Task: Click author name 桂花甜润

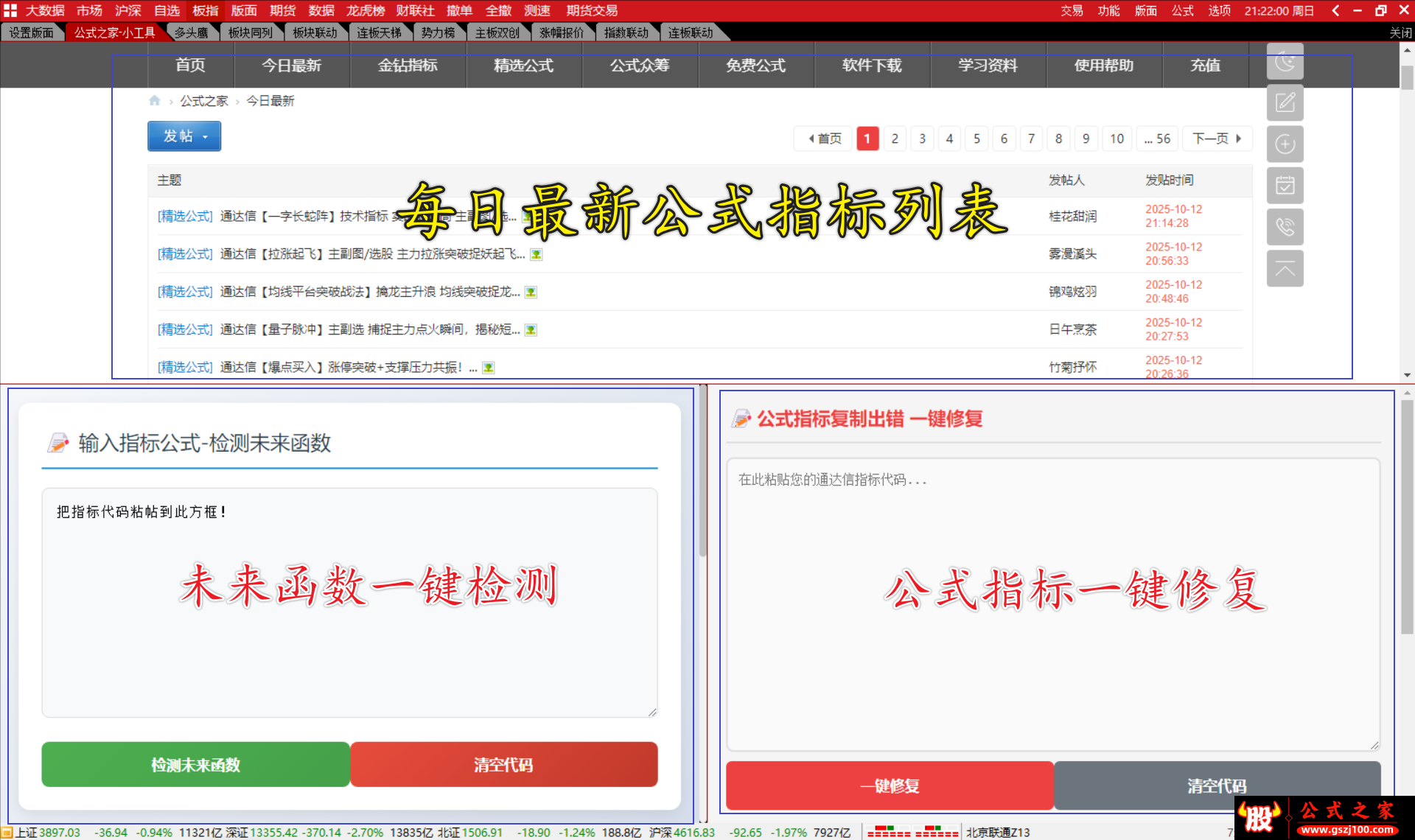Action: (x=1072, y=217)
